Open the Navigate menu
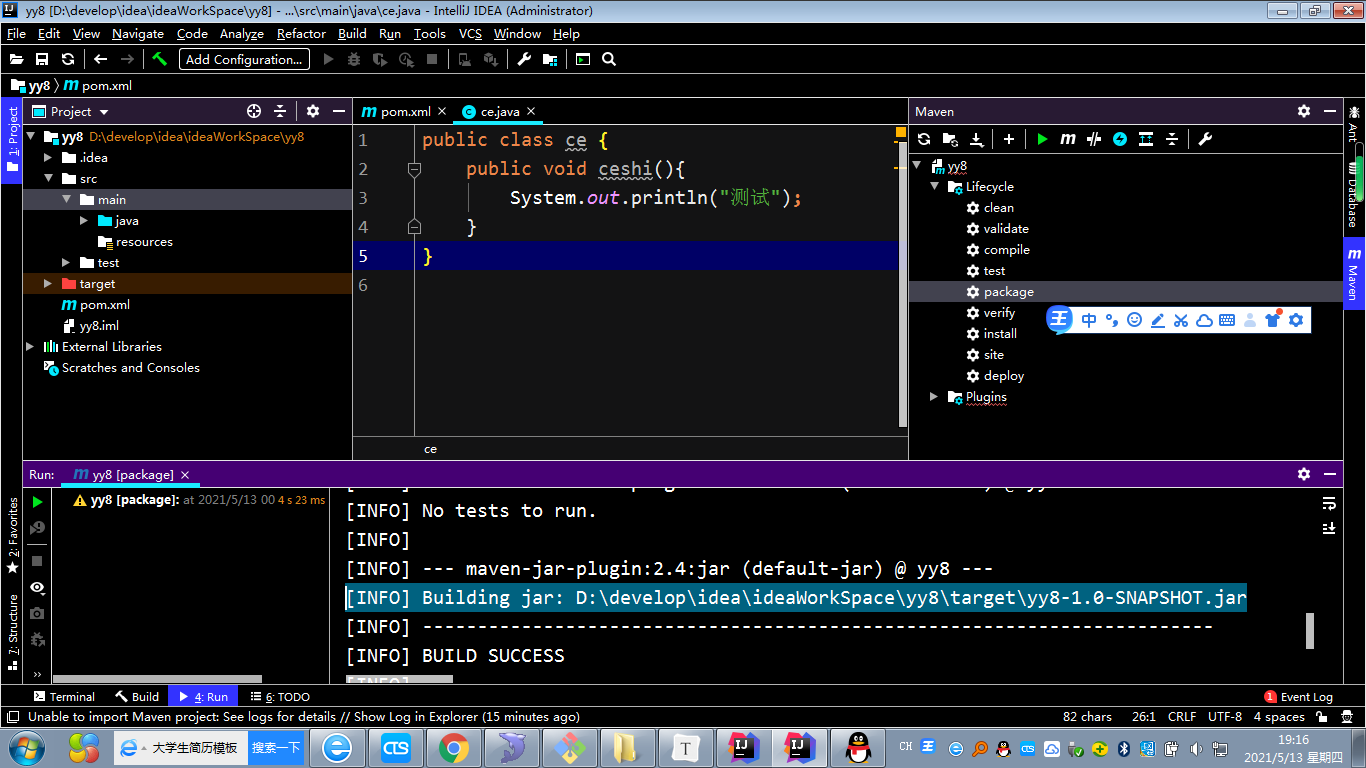 tap(138, 33)
